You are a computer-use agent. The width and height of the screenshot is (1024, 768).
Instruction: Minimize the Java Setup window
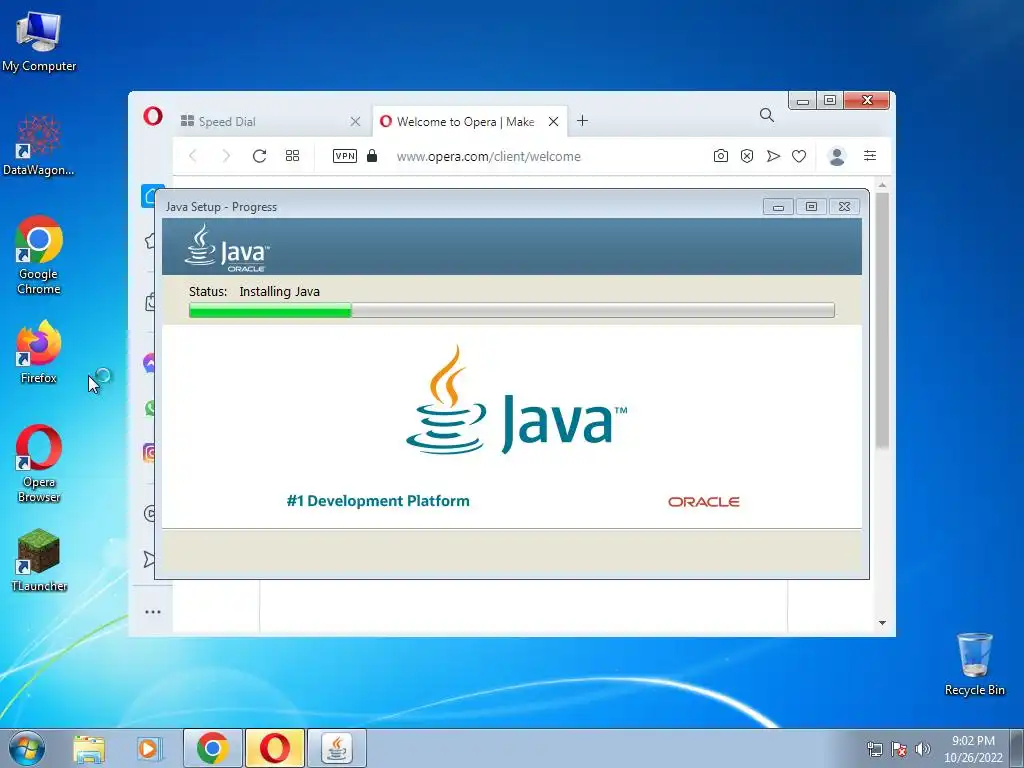[x=778, y=207]
